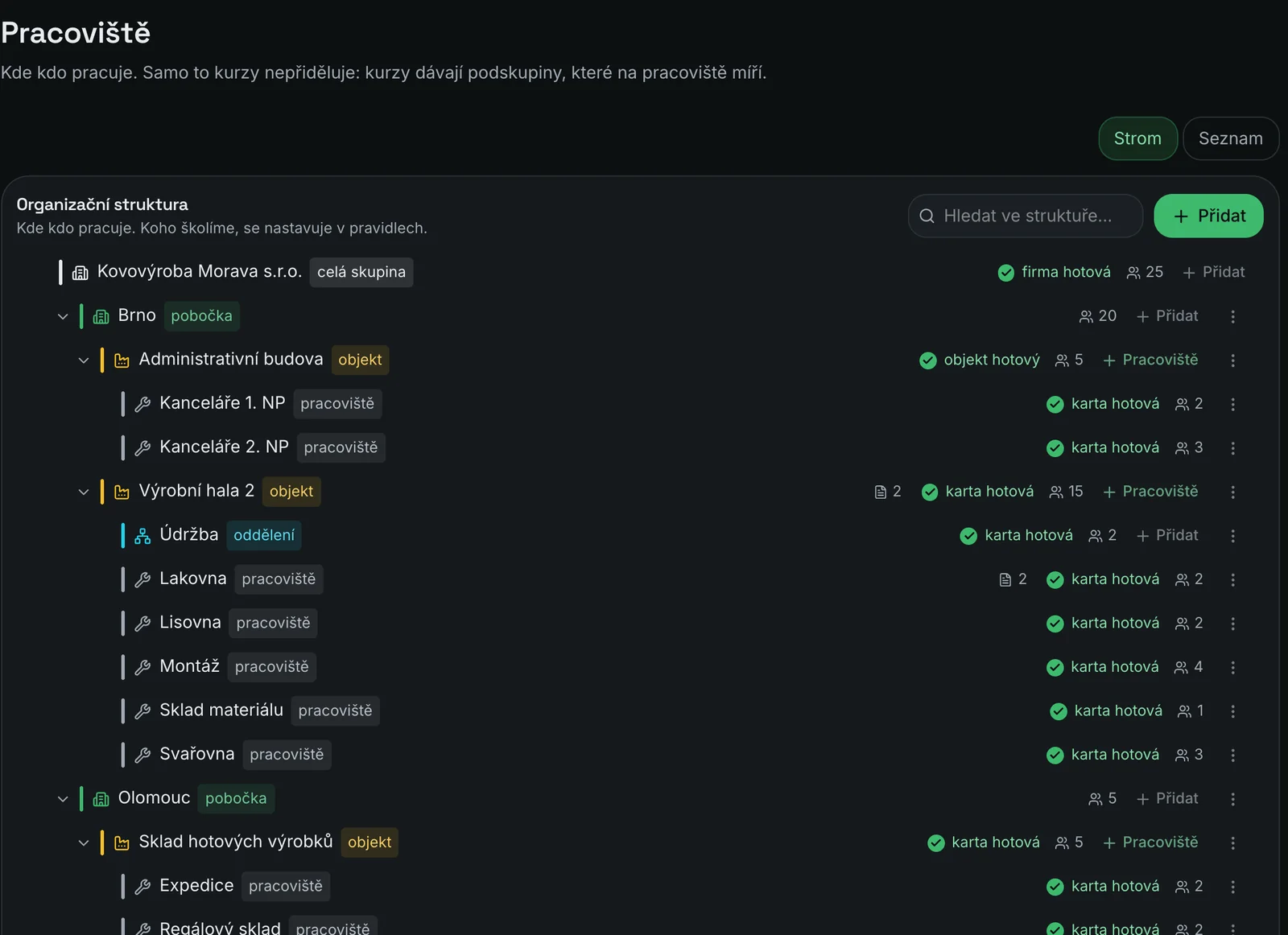Click the magnifier icon in the search box
The height and width of the screenshot is (935, 1288).
pyautogui.click(x=927, y=216)
